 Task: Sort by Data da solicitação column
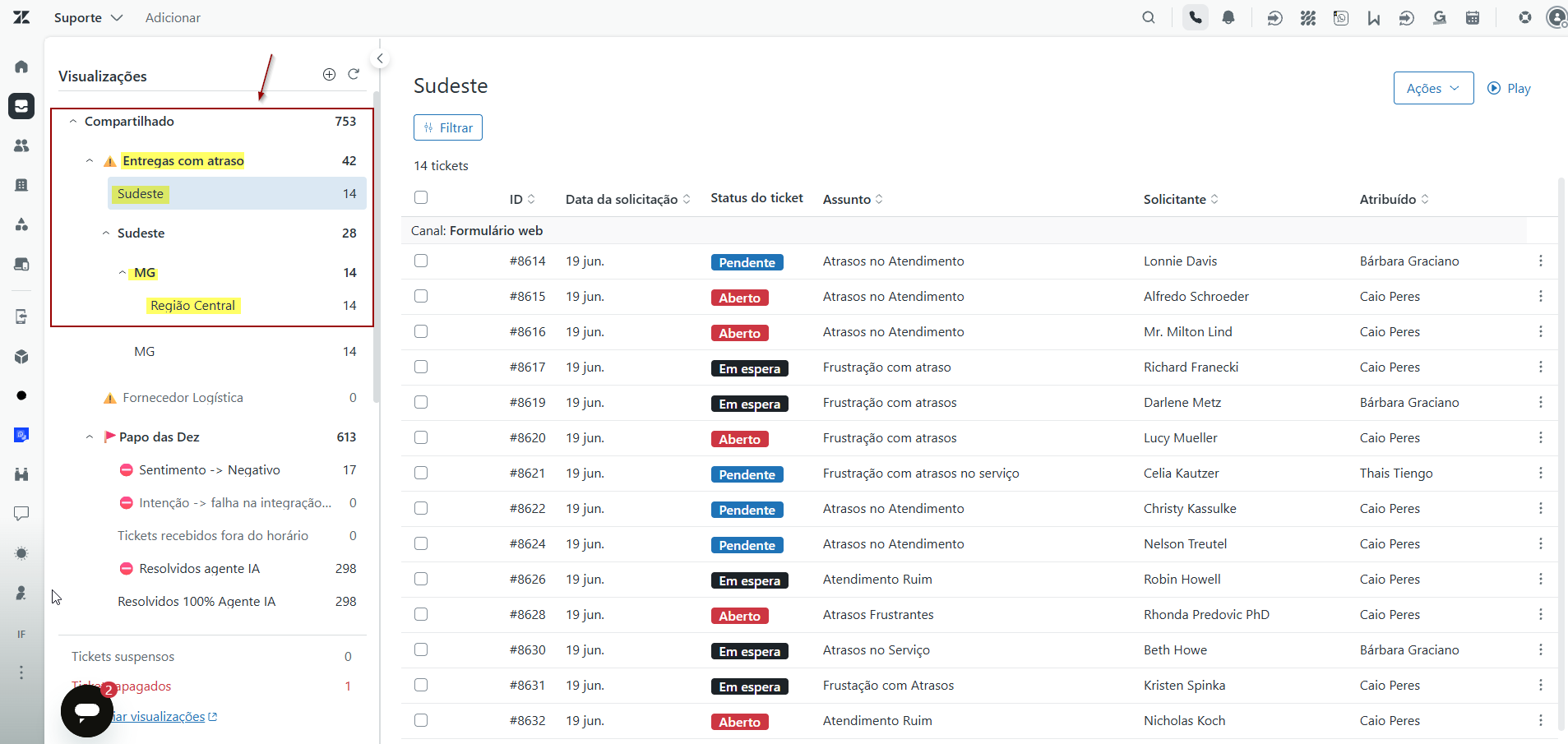pos(628,199)
